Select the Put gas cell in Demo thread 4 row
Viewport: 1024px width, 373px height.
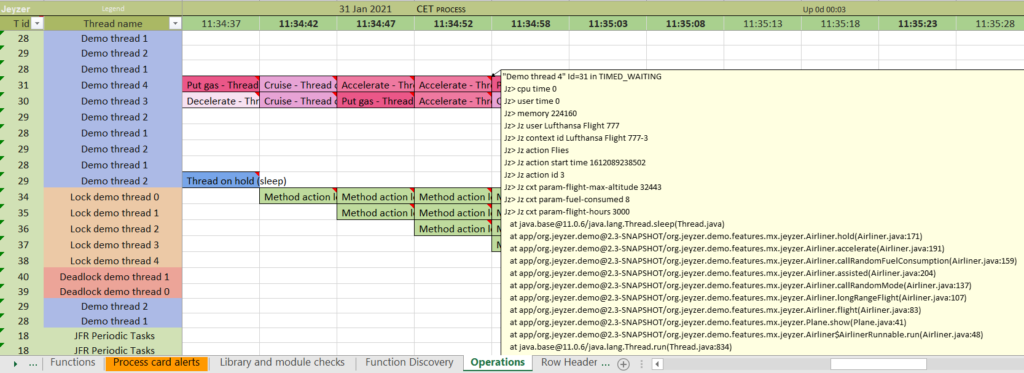click(x=221, y=85)
